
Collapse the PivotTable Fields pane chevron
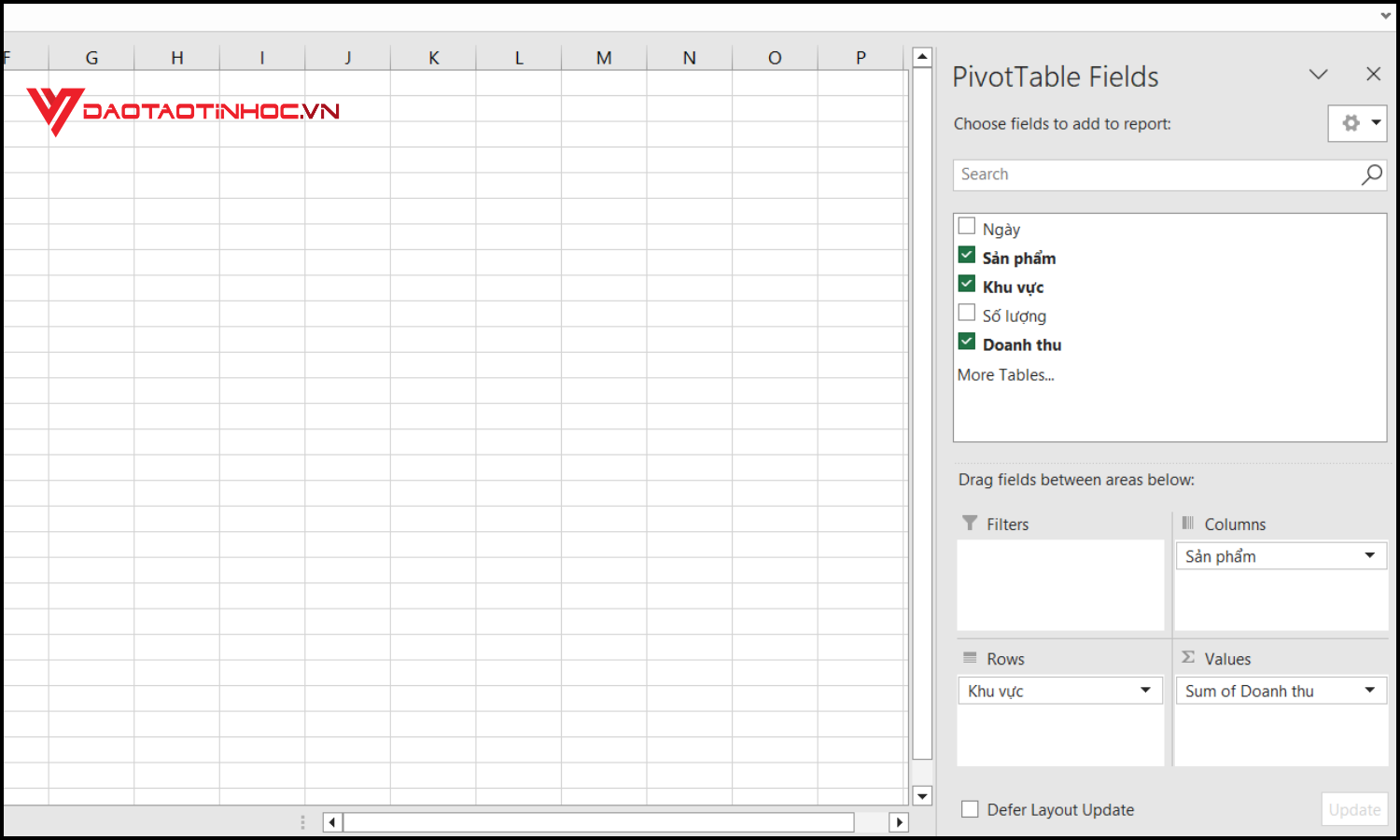click(x=1318, y=75)
